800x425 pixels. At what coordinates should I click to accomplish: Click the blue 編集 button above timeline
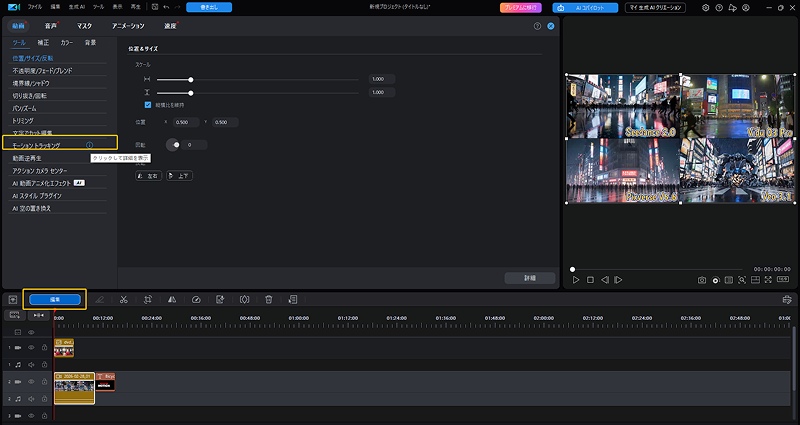point(55,299)
